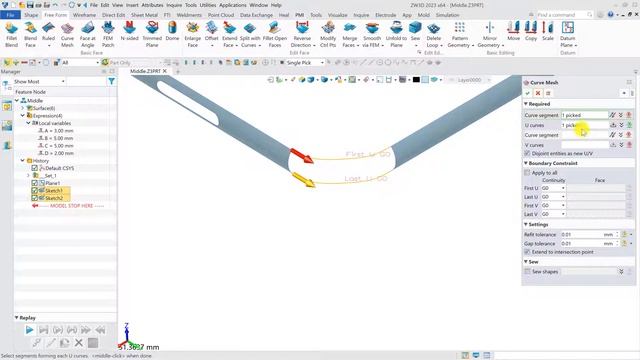Collapse the Boundary Constraint section
Viewport: 640px width, 360px height.
(526, 163)
